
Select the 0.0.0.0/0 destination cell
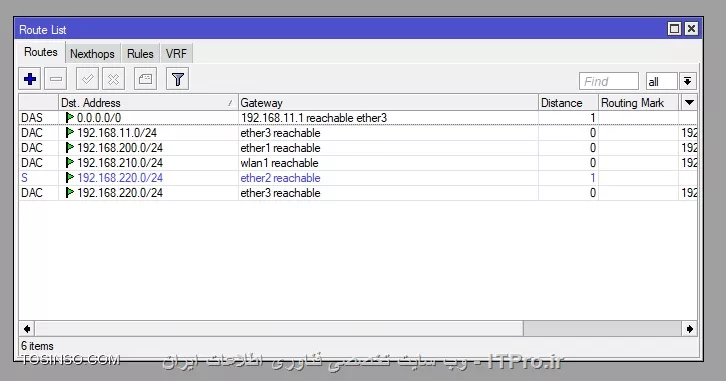coord(148,118)
